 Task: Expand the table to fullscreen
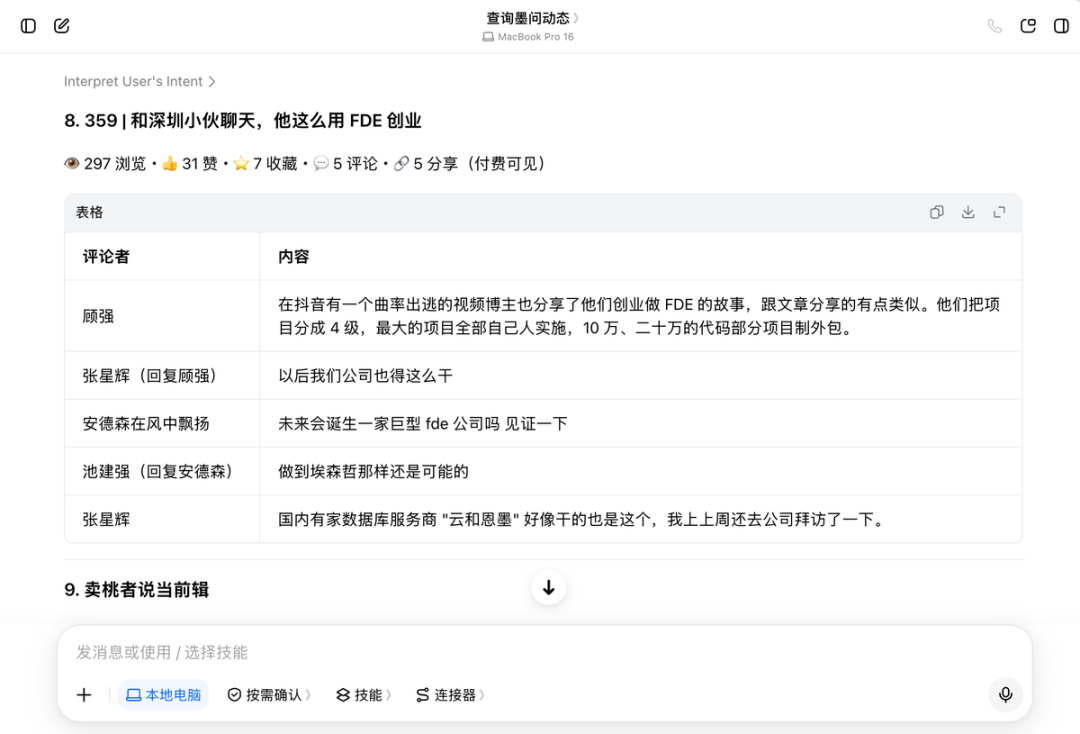[x=999, y=212]
